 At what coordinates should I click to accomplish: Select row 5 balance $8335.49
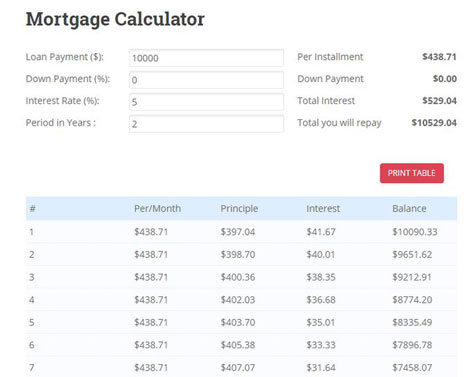coord(412,322)
